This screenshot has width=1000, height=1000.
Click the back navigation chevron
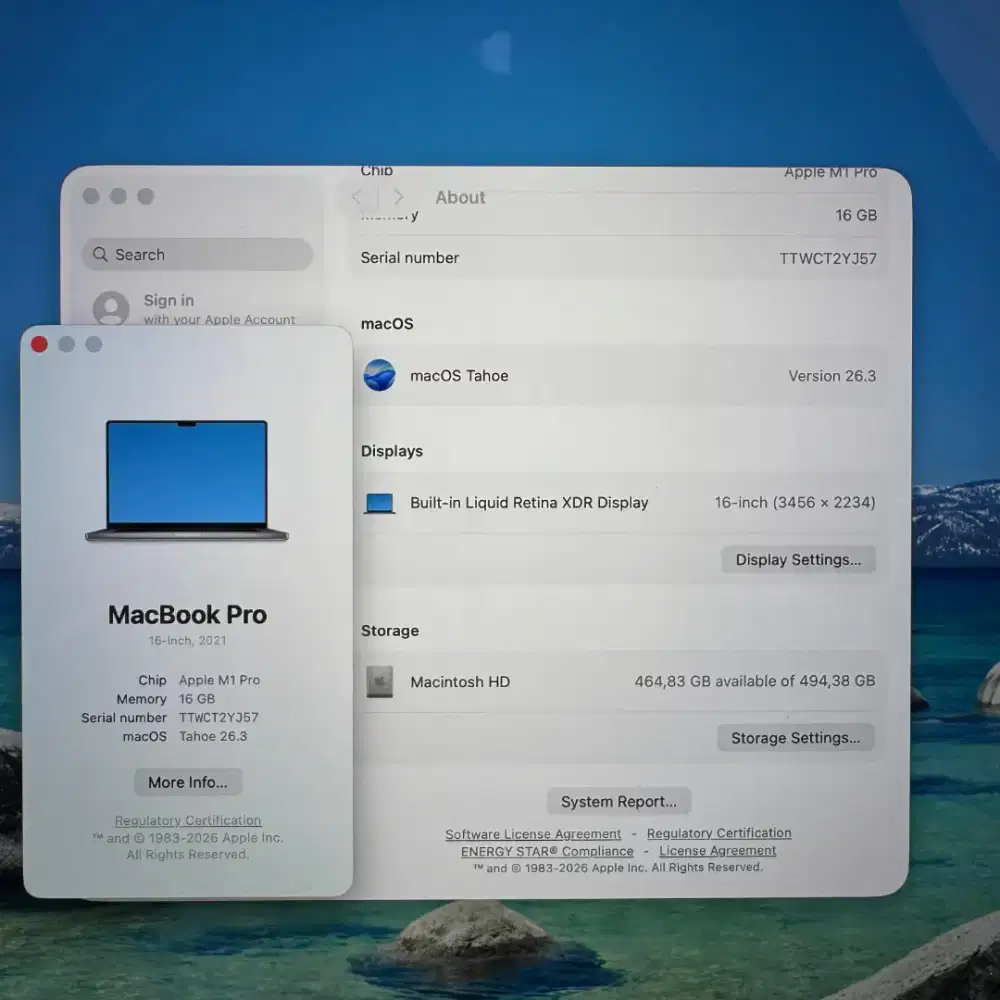(357, 197)
